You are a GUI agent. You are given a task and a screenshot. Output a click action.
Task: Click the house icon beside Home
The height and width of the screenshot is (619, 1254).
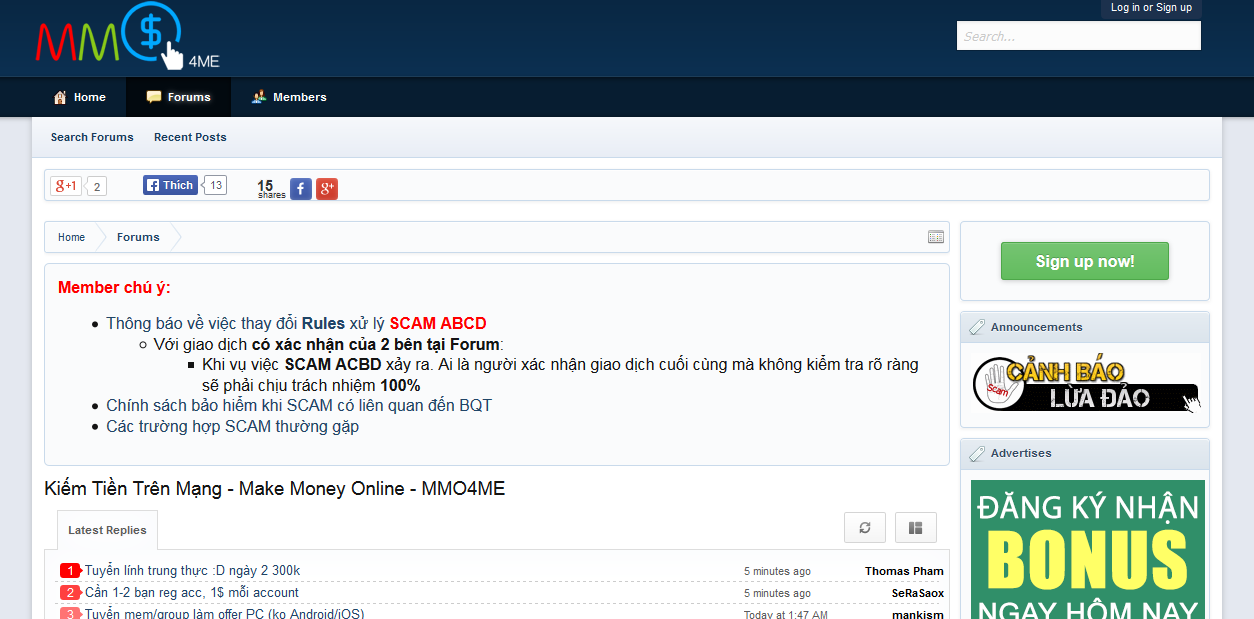pyautogui.click(x=60, y=97)
